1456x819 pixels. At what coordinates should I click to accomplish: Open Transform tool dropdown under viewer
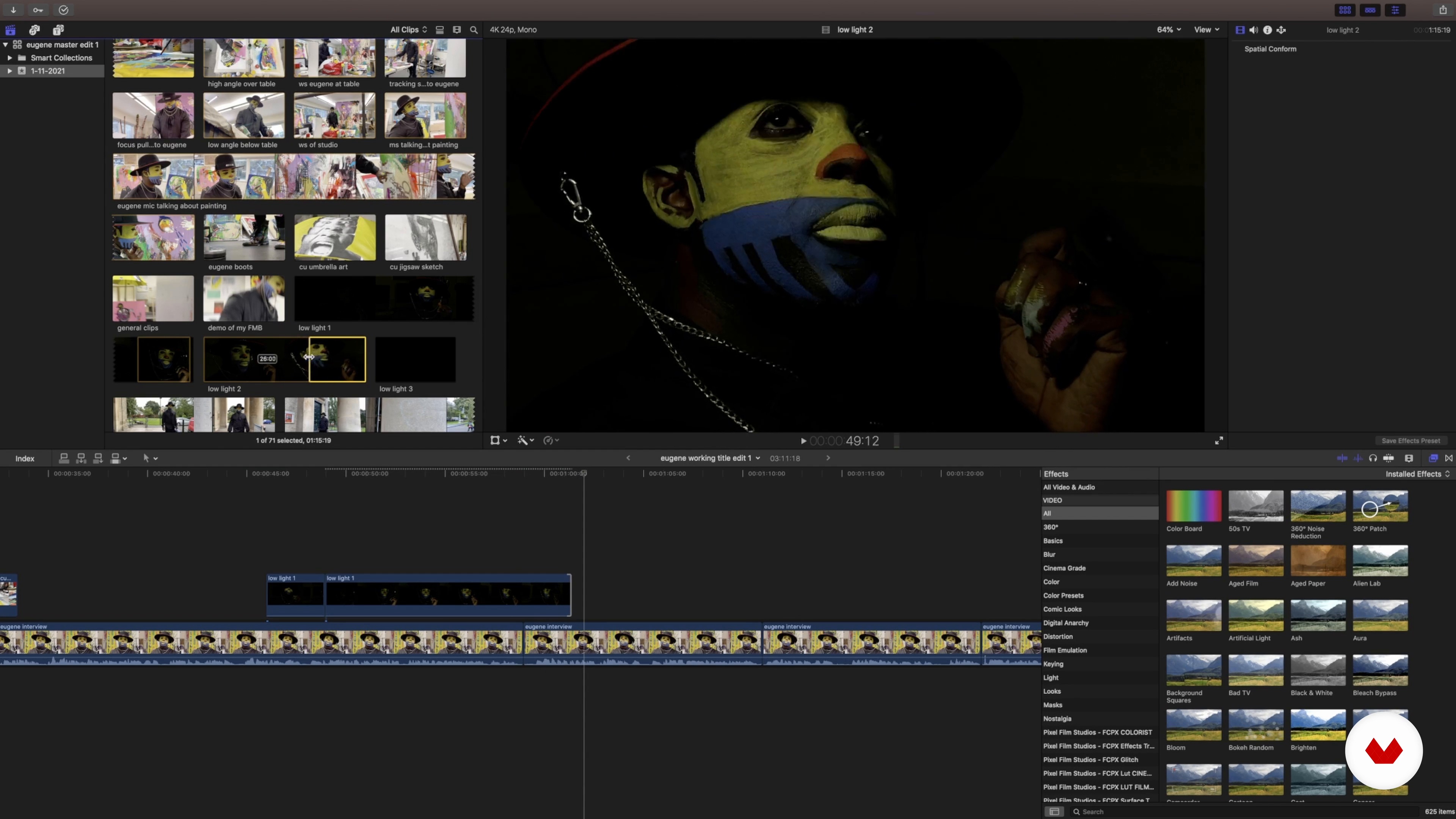coord(499,441)
